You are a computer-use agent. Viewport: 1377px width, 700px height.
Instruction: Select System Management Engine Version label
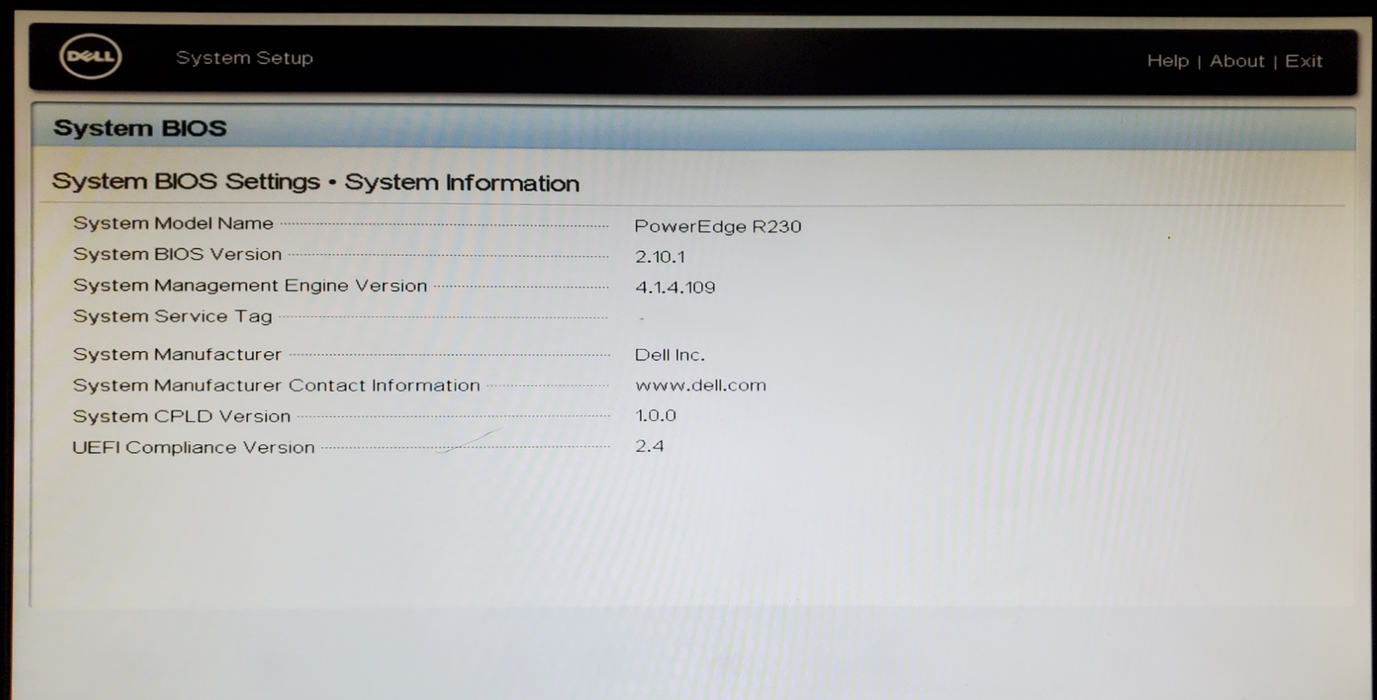(250, 286)
